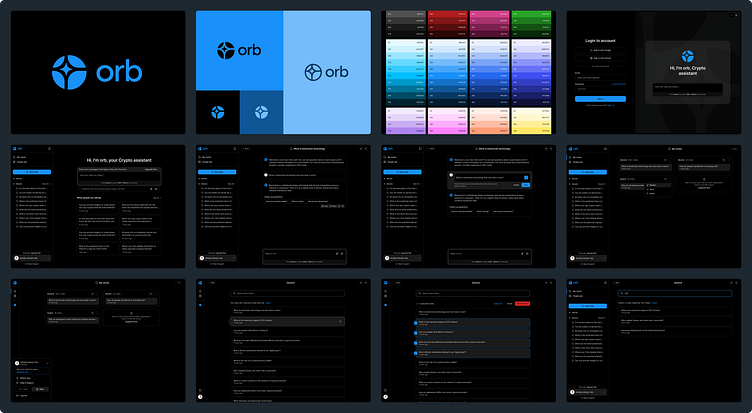
Task: Click the large orb icon on the black logo panel
Action: pos(69,72)
